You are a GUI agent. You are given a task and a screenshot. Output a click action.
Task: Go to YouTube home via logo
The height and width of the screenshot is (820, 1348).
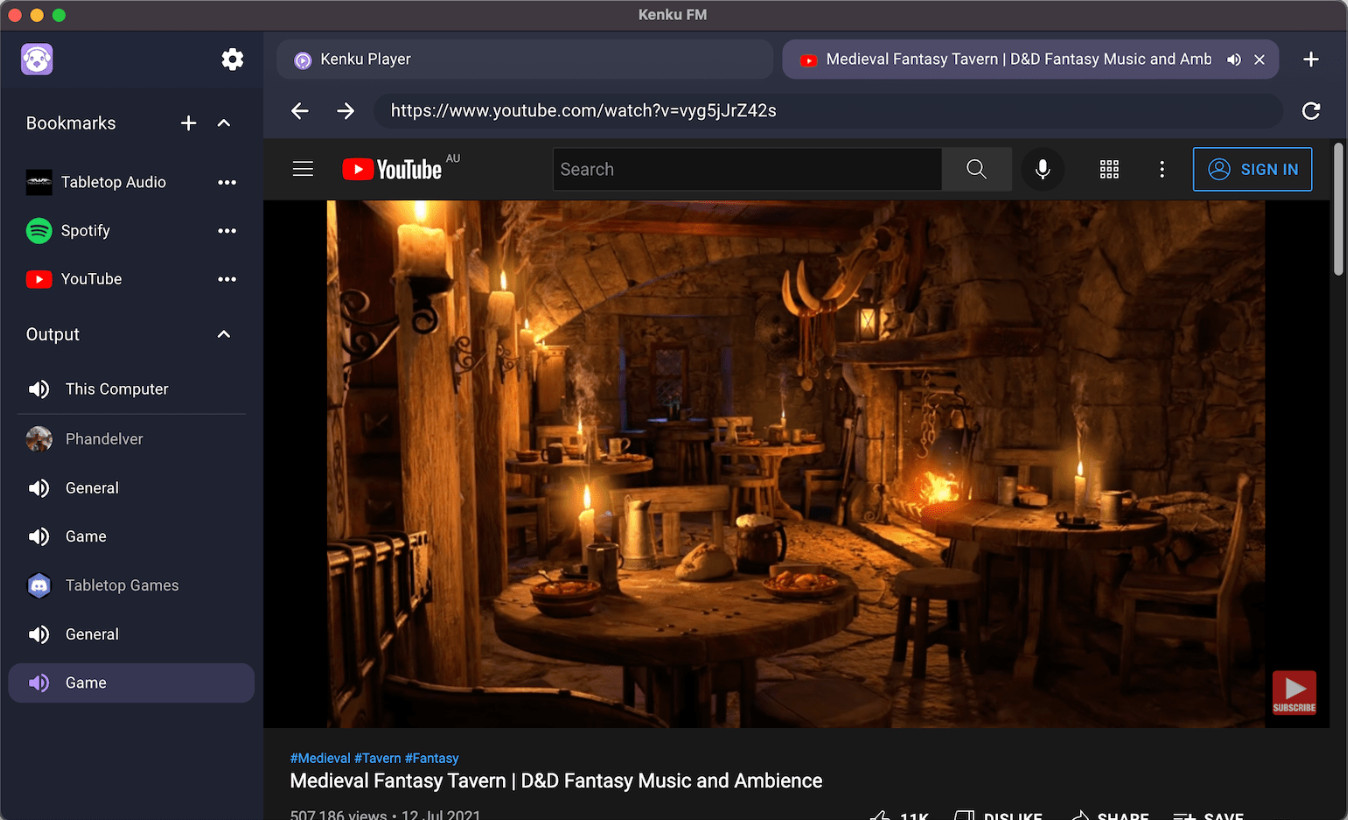(x=392, y=169)
